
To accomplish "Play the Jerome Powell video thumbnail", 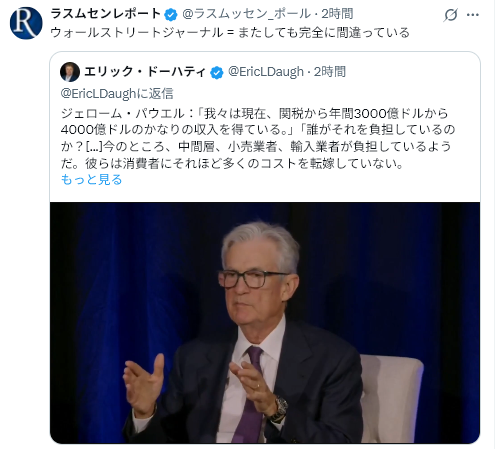I will [265, 322].
